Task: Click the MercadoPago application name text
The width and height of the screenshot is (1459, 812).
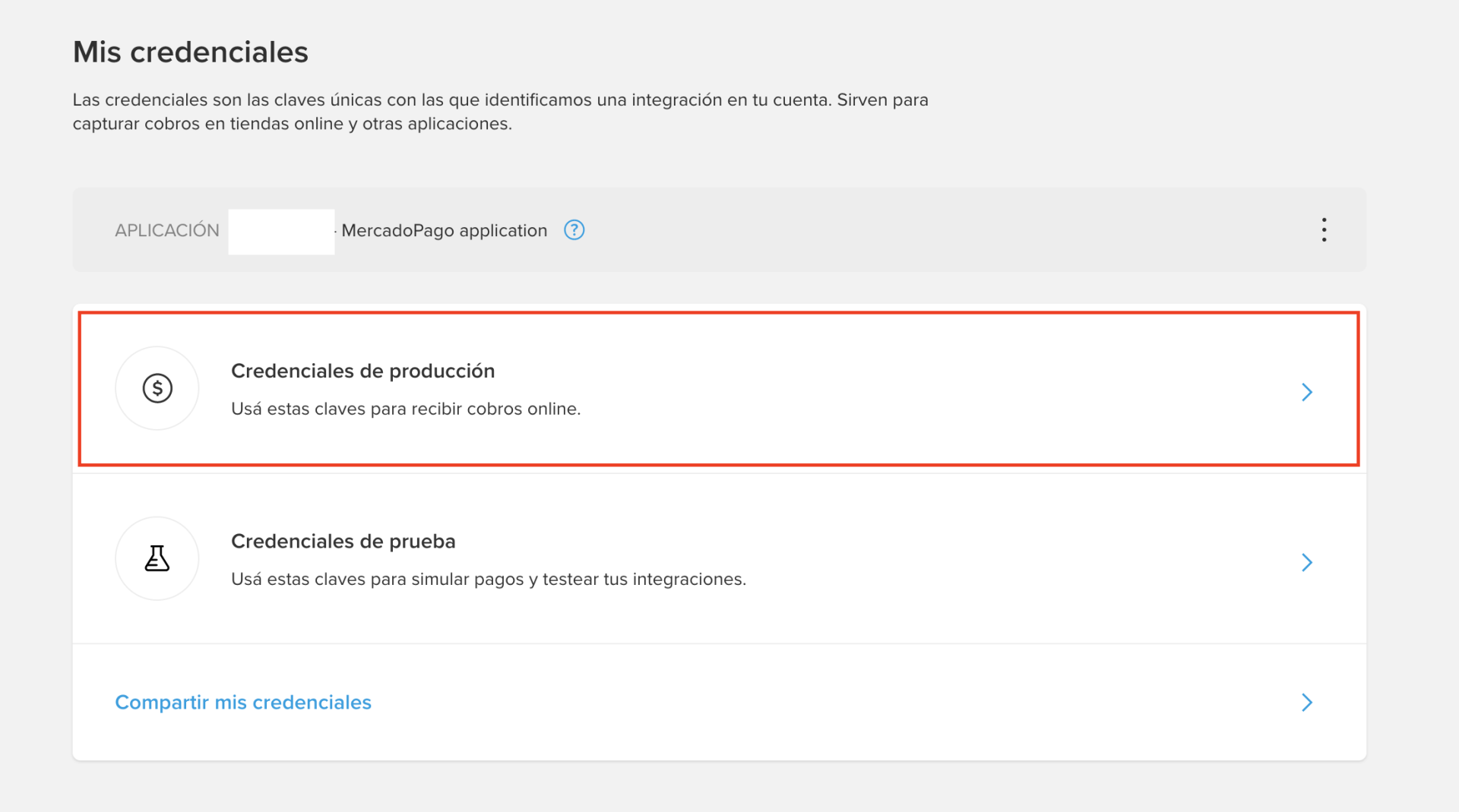Action: click(444, 231)
